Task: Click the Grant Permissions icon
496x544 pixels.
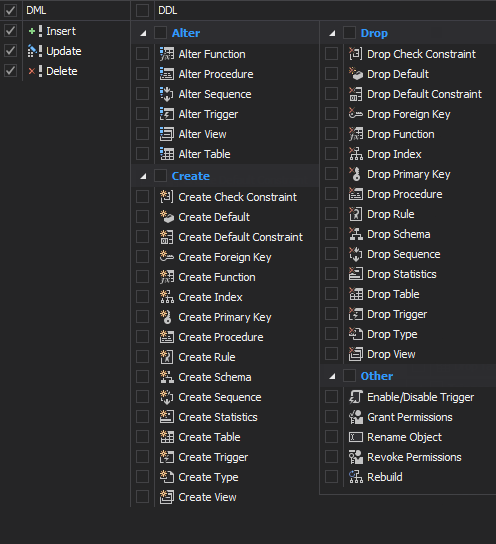Action: click(356, 417)
